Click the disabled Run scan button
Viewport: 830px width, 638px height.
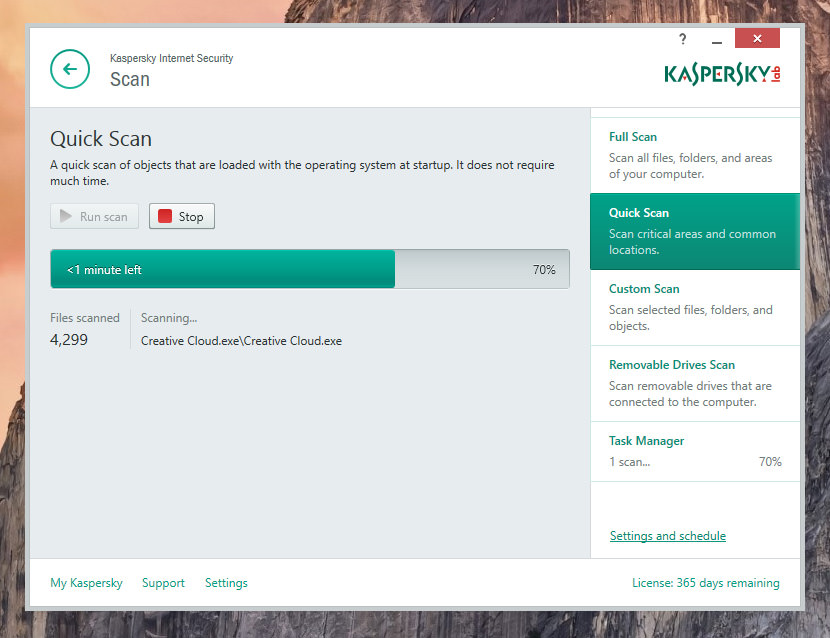94,216
